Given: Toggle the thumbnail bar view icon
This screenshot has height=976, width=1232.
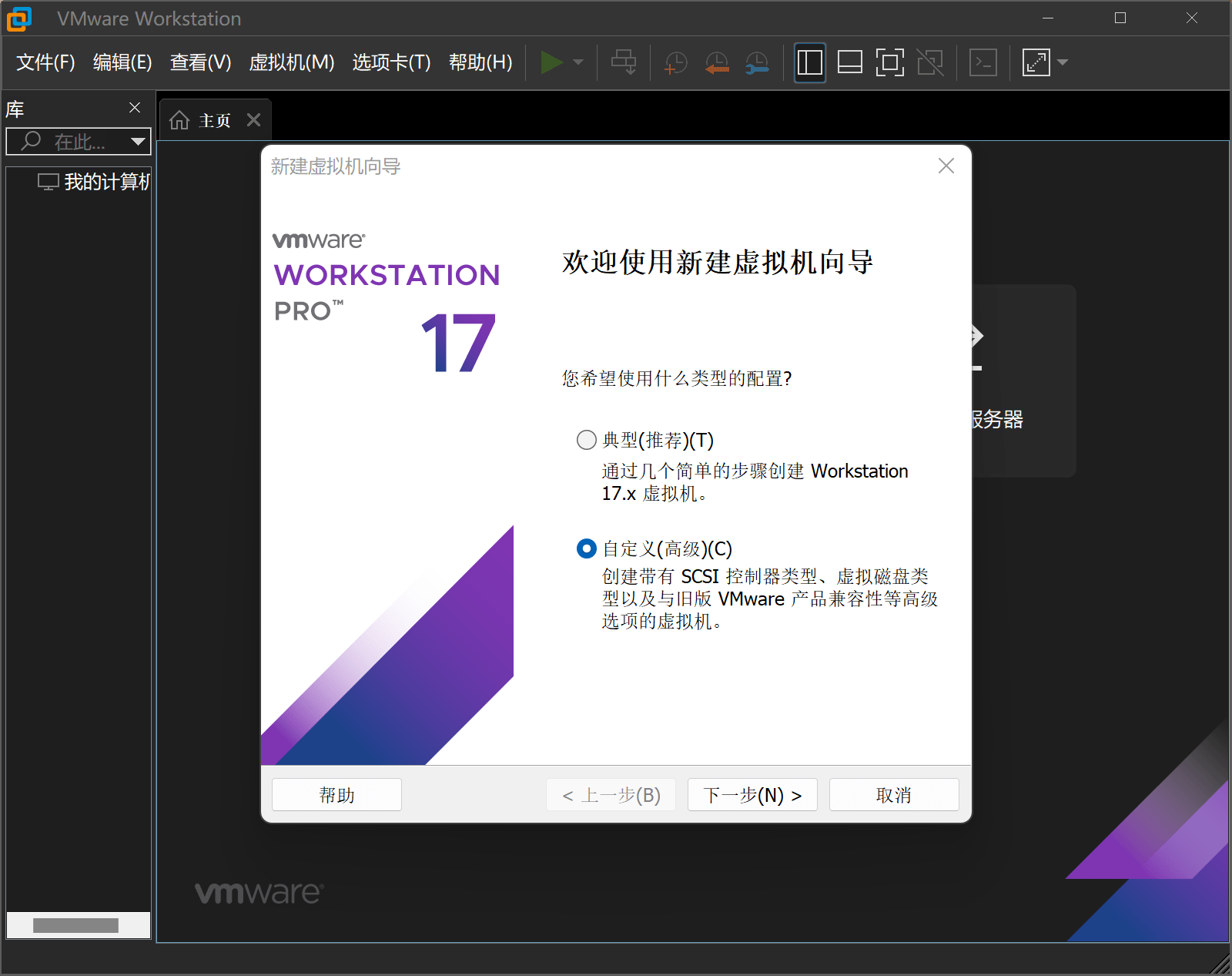Looking at the screenshot, I should click(849, 62).
